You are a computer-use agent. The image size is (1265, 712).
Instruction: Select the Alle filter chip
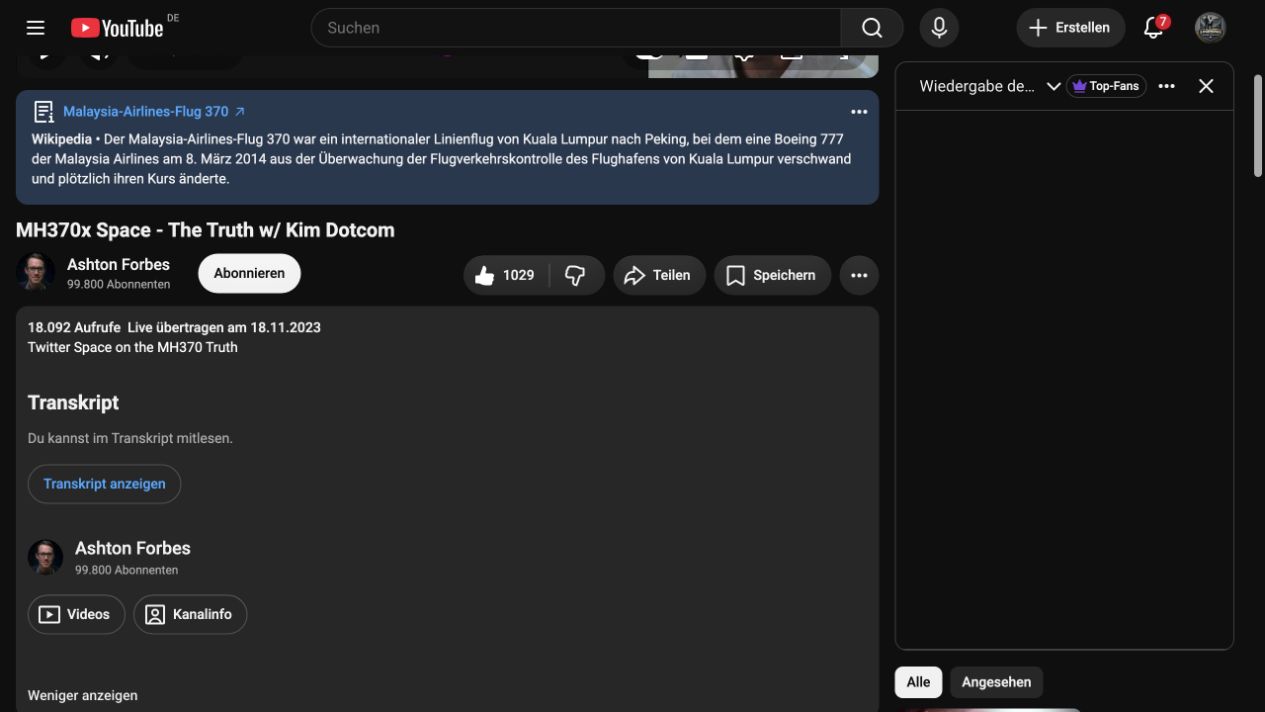[918, 682]
